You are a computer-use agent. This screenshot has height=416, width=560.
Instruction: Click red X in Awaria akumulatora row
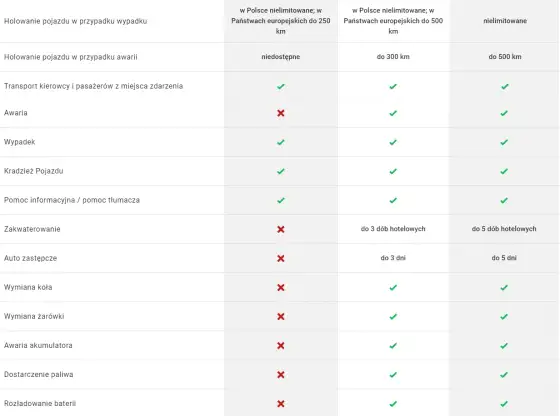[281, 346]
